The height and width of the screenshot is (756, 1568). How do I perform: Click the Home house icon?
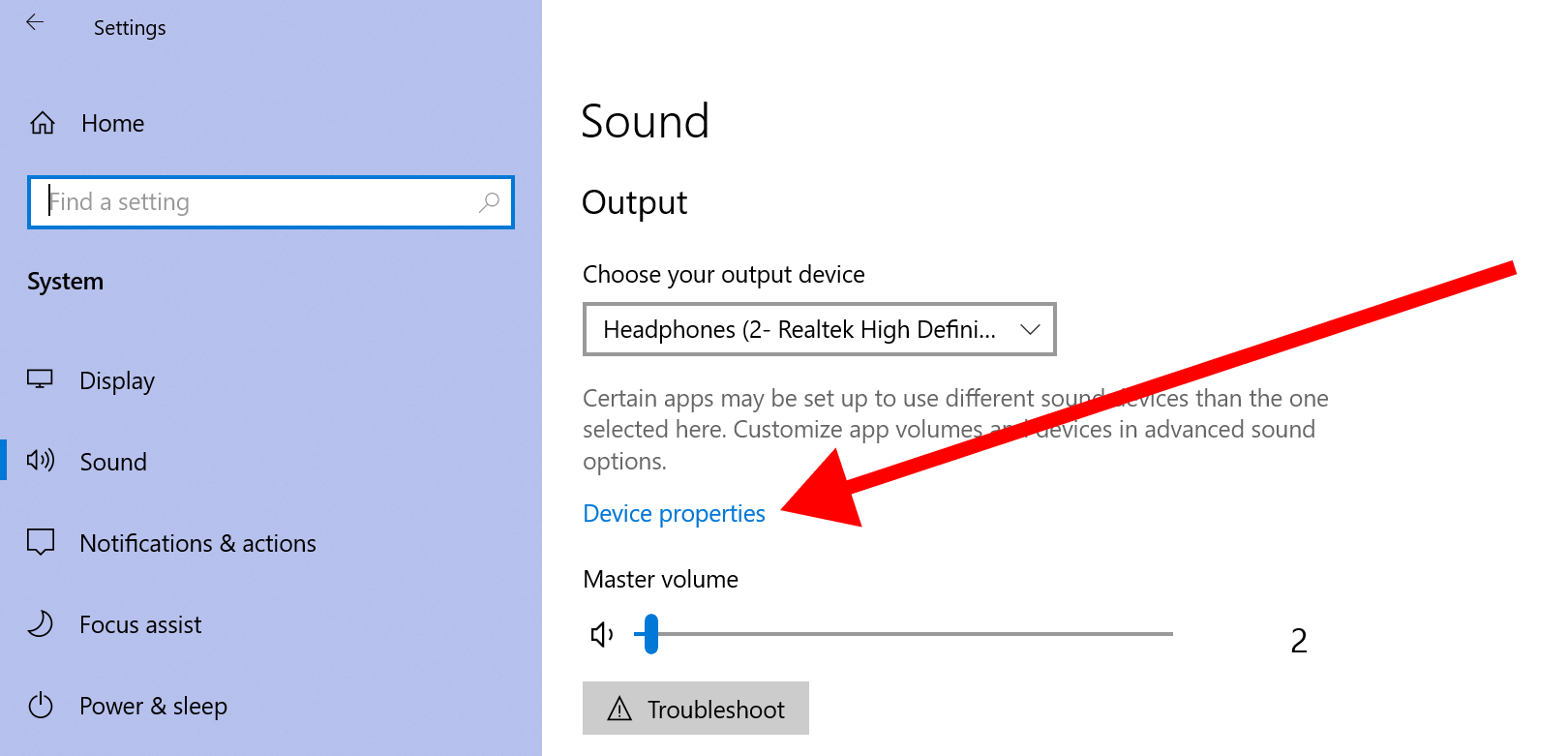[43, 124]
